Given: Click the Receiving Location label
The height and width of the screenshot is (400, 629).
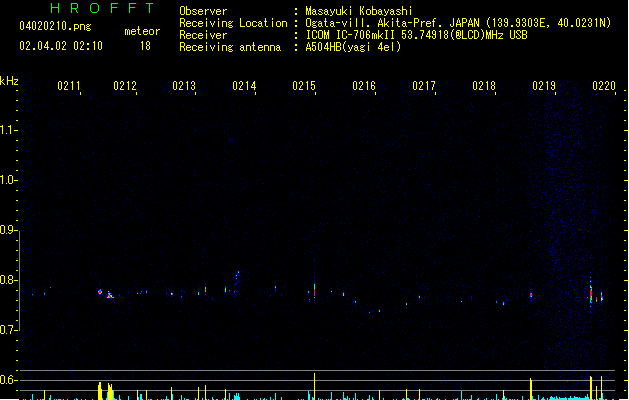Looking at the screenshot, I should 233,23.
